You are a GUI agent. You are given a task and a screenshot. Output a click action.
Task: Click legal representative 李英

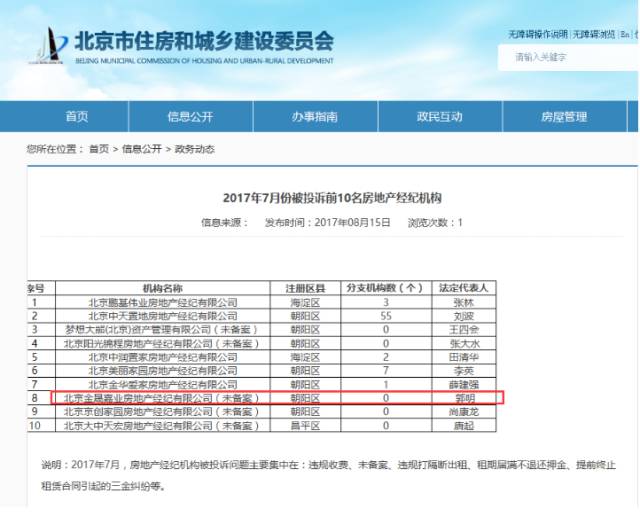tap(464, 371)
